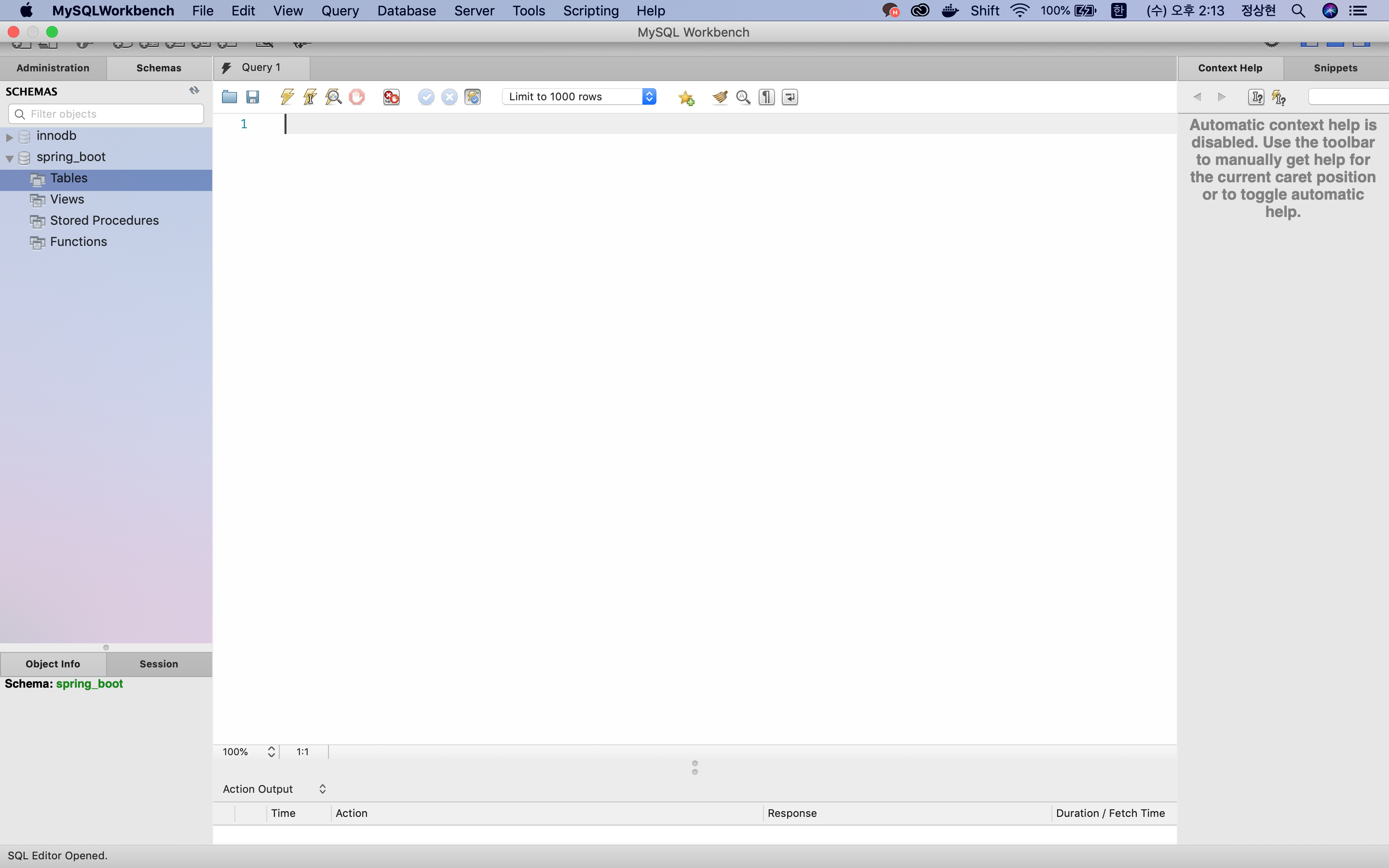1389x868 pixels.
Task: Click the Beautify query broom icon
Action: tap(720, 97)
